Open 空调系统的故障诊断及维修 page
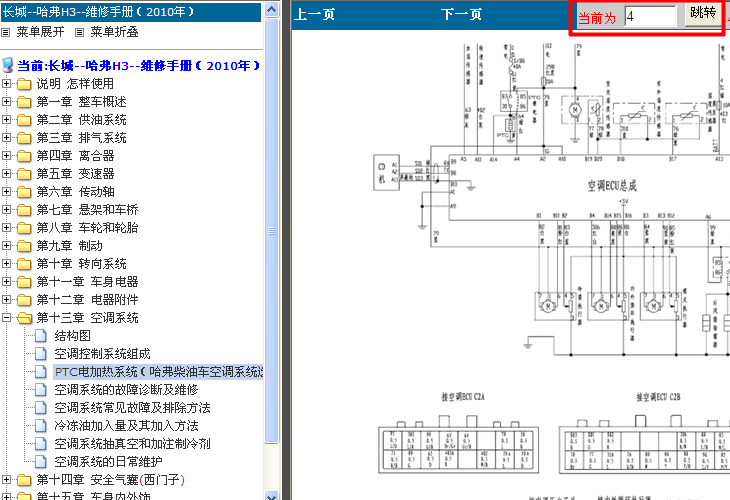730x500 pixels. (126, 390)
